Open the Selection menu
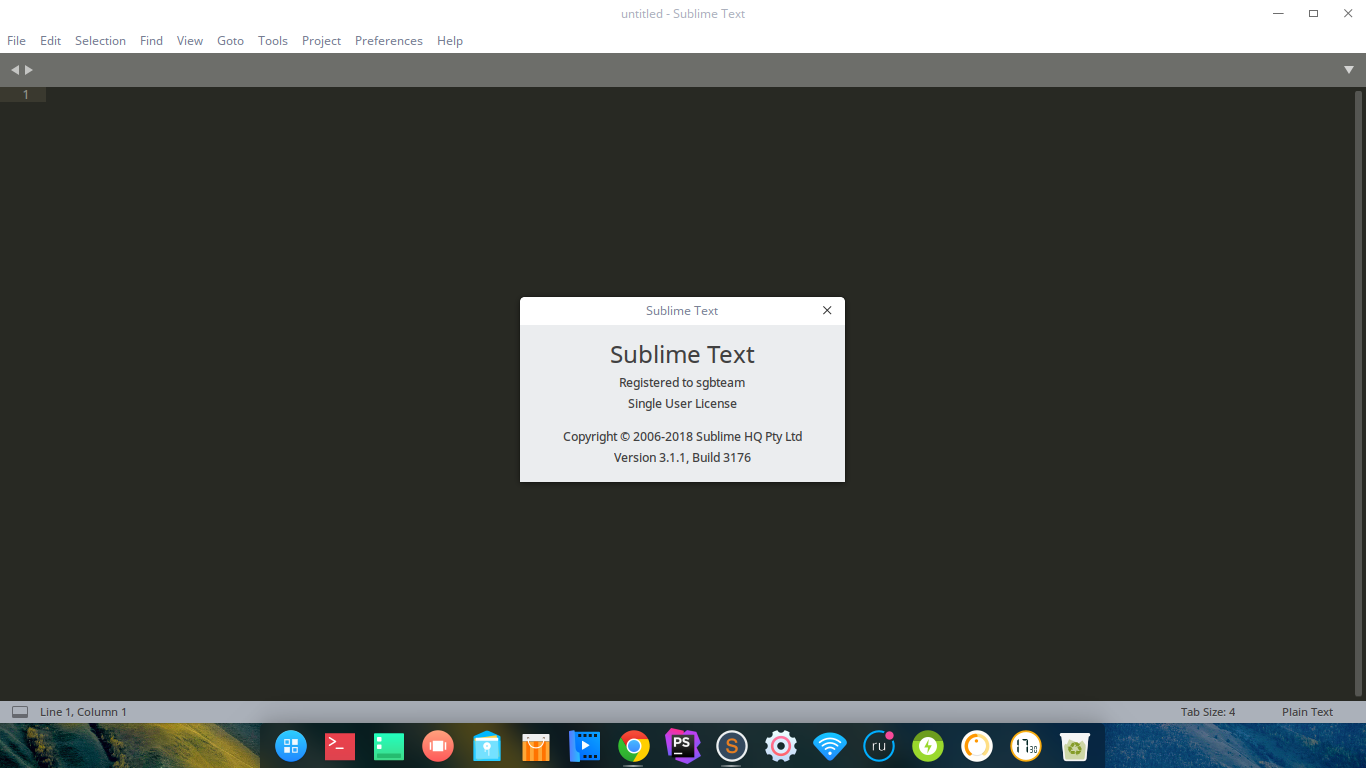The width and height of the screenshot is (1366, 768). (x=101, y=41)
